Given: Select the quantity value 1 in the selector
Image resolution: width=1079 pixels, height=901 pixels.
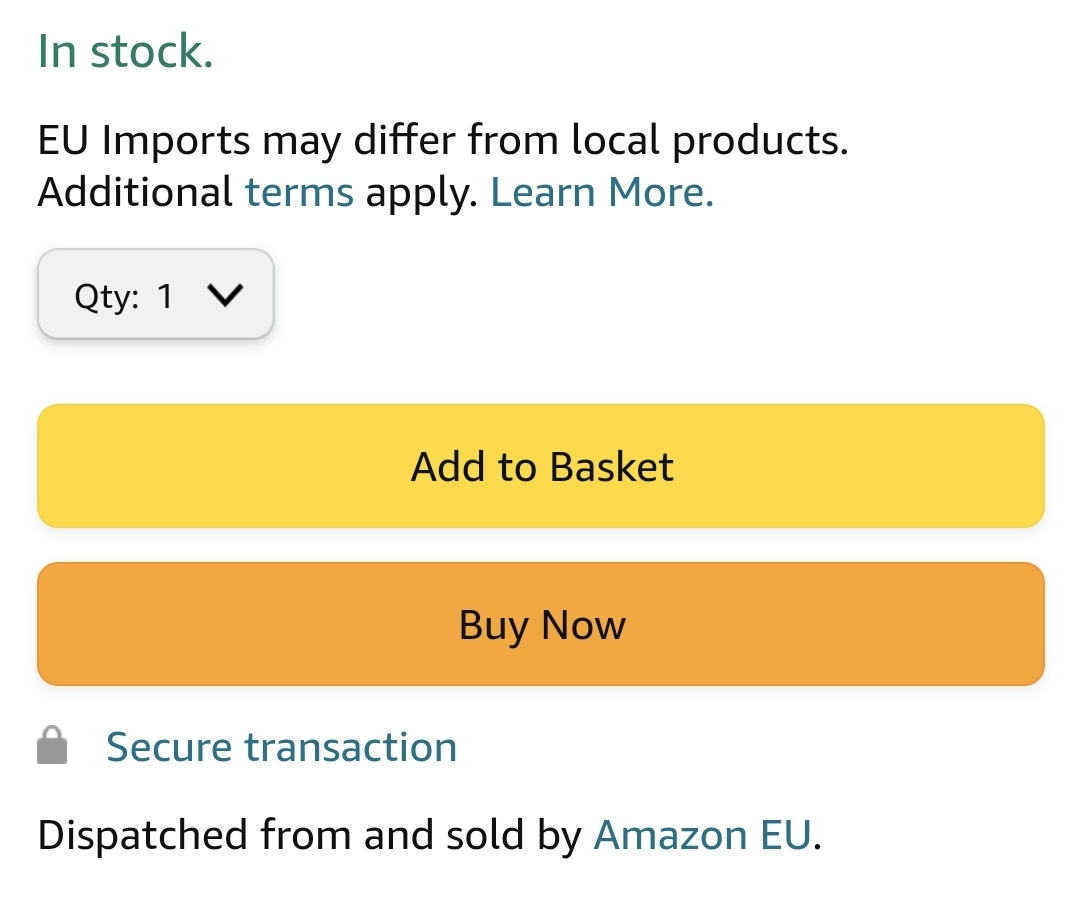Looking at the screenshot, I should (164, 297).
